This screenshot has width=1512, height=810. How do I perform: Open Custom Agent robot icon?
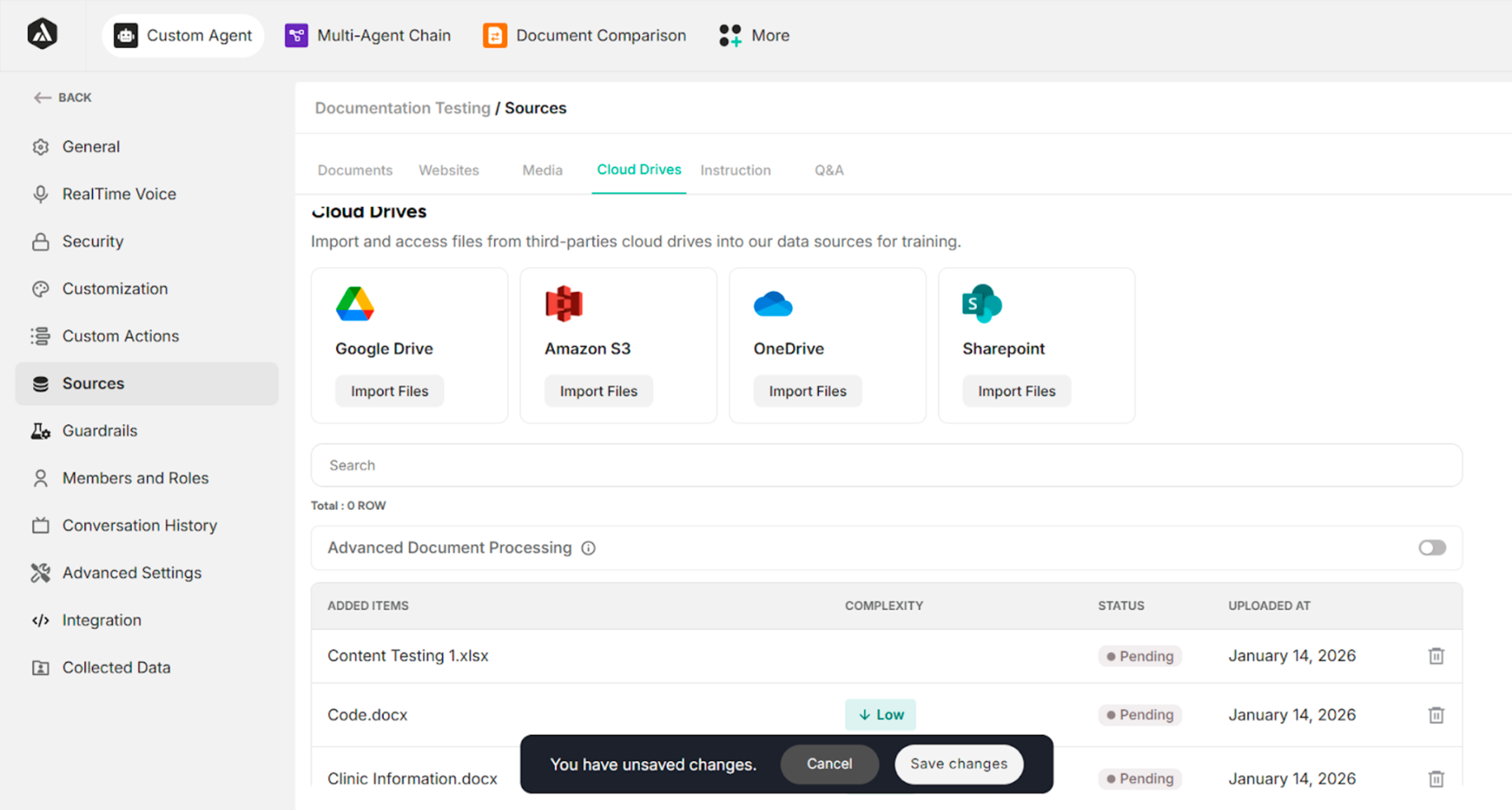point(125,36)
